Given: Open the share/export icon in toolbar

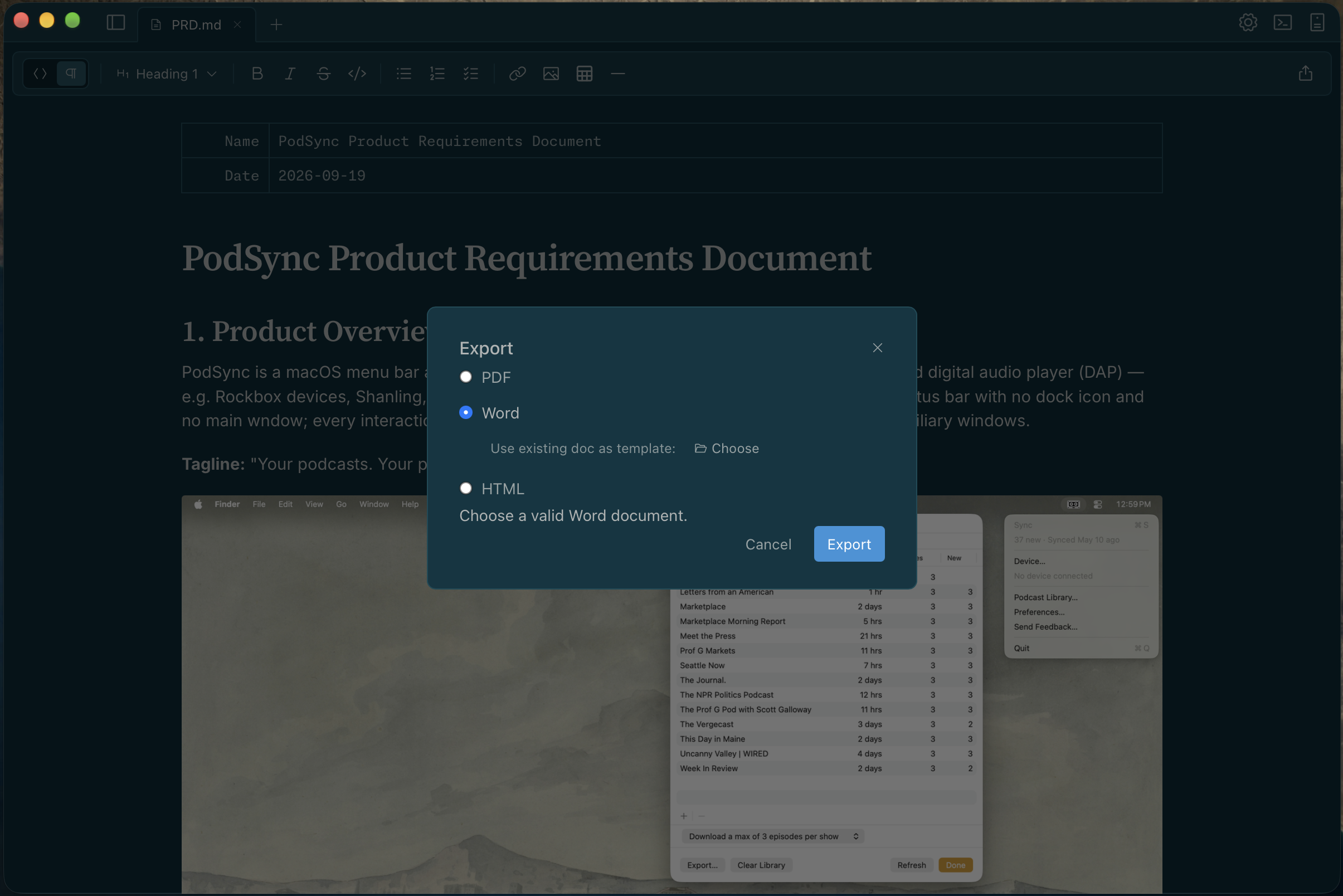Looking at the screenshot, I should (1305, 73).
